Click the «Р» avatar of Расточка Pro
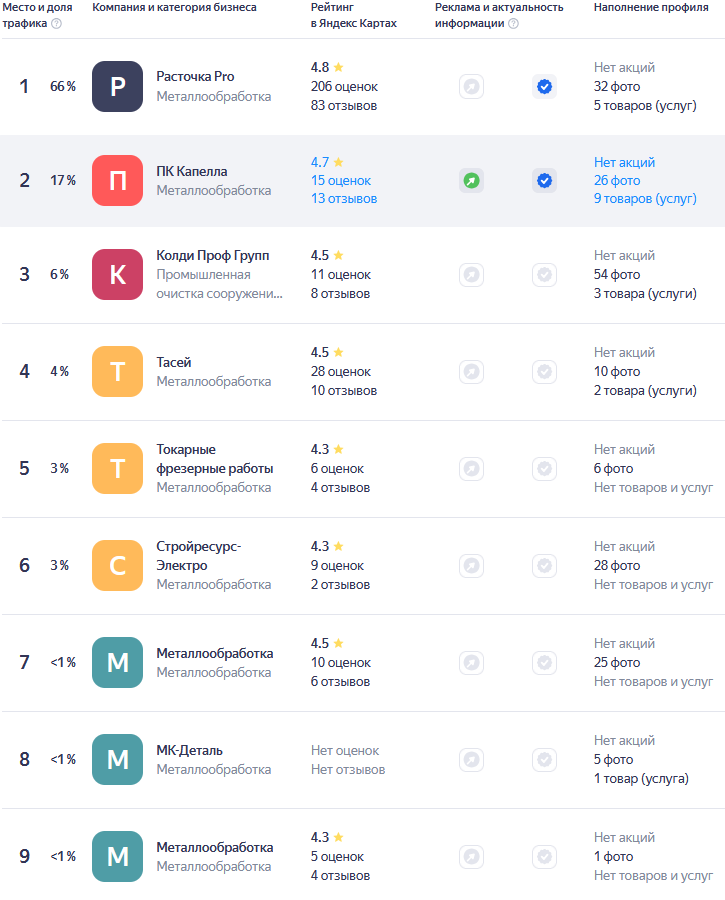 (117, 87)
